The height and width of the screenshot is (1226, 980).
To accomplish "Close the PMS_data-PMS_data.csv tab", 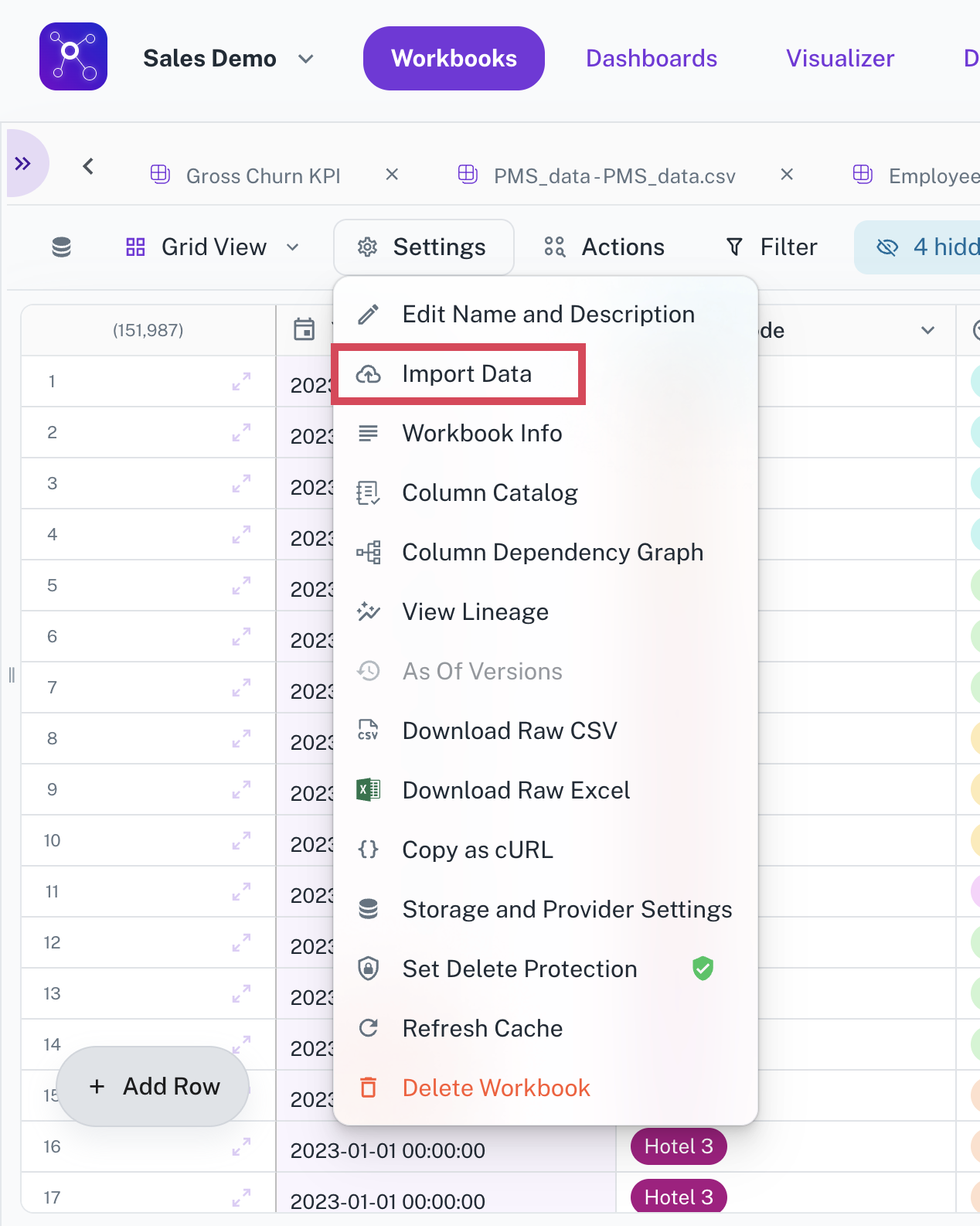I will pos(787,175).
